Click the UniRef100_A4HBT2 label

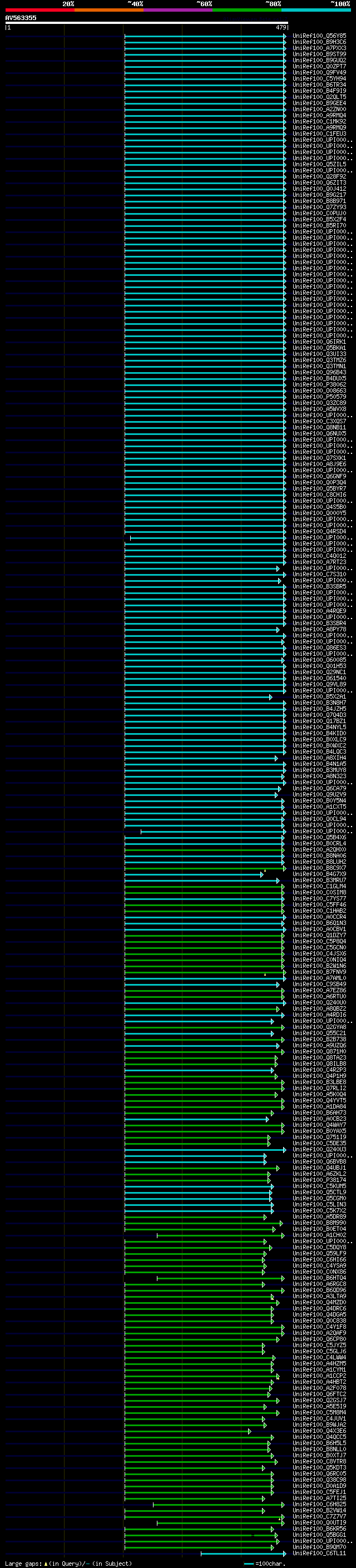click(319, 1382)
